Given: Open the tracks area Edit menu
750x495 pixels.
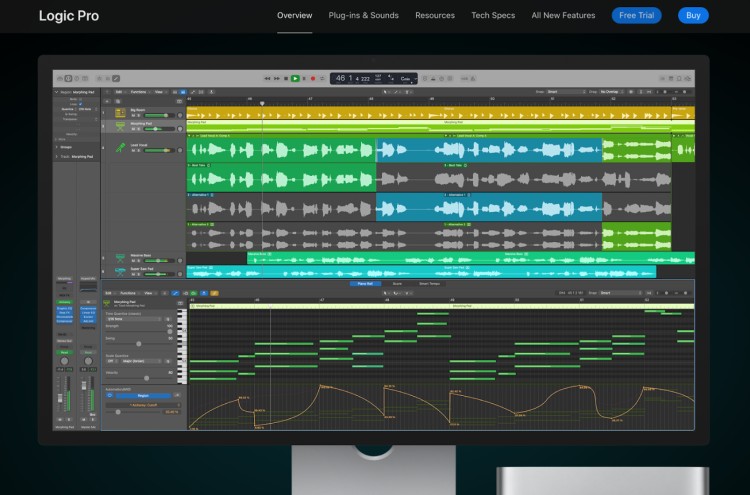Looking at the screenshot, I should (119, 92).
